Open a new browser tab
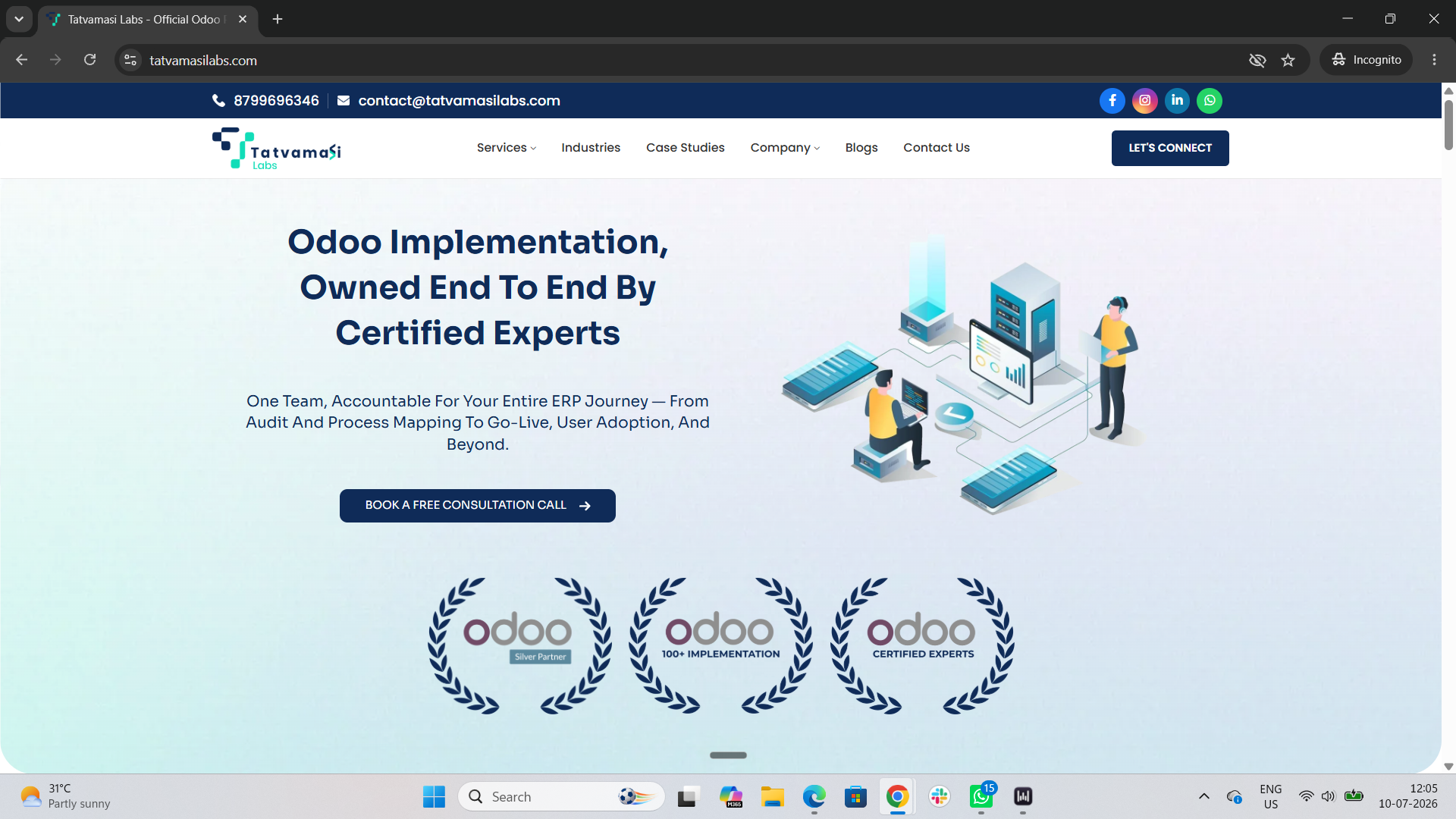Image resolution: width=1456 pixels, height=819 pixels. pos(278,20)
